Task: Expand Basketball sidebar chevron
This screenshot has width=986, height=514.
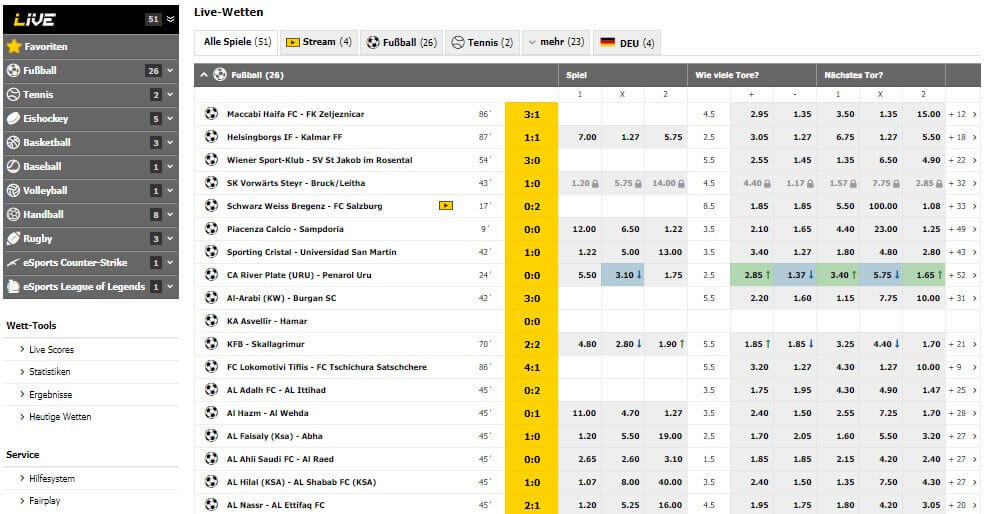Action: [x=170, y=142]
